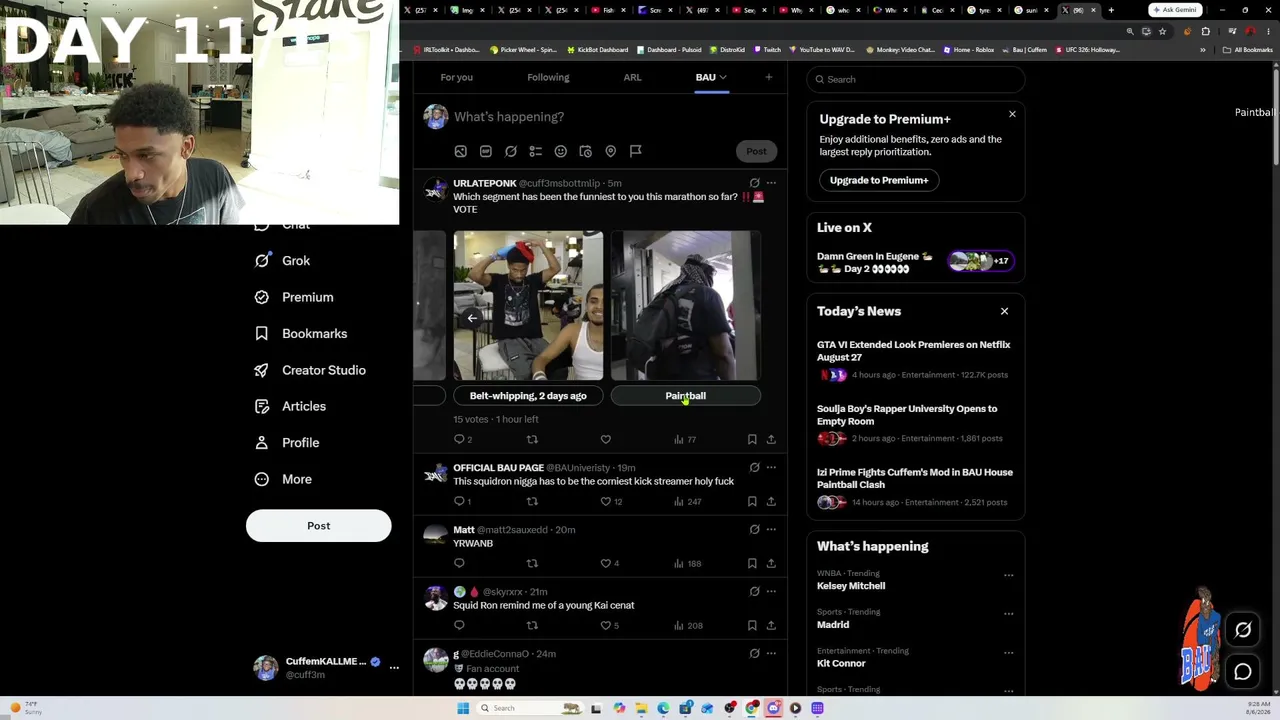Open Articles in the sidebar

tap(290, 406)
